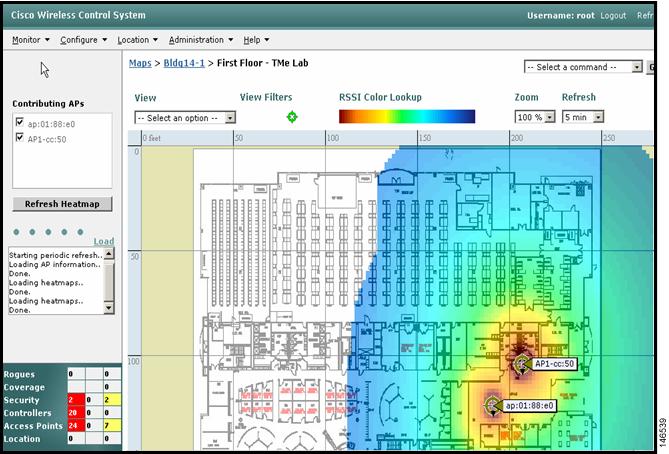This screenshot has height=454, width=669.
Task: Click the log box scroll down arrow
Action: click(109, 308)
